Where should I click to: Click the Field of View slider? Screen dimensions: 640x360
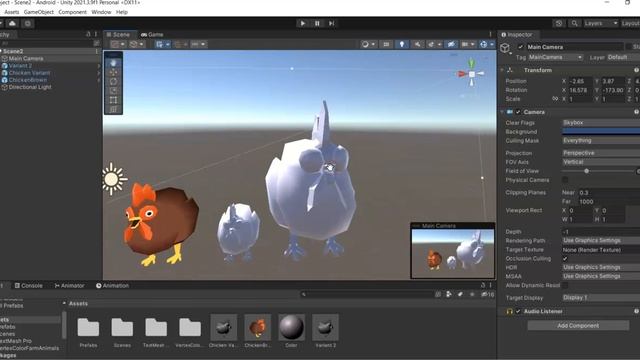pyautogui.click(x=599, y=171)
